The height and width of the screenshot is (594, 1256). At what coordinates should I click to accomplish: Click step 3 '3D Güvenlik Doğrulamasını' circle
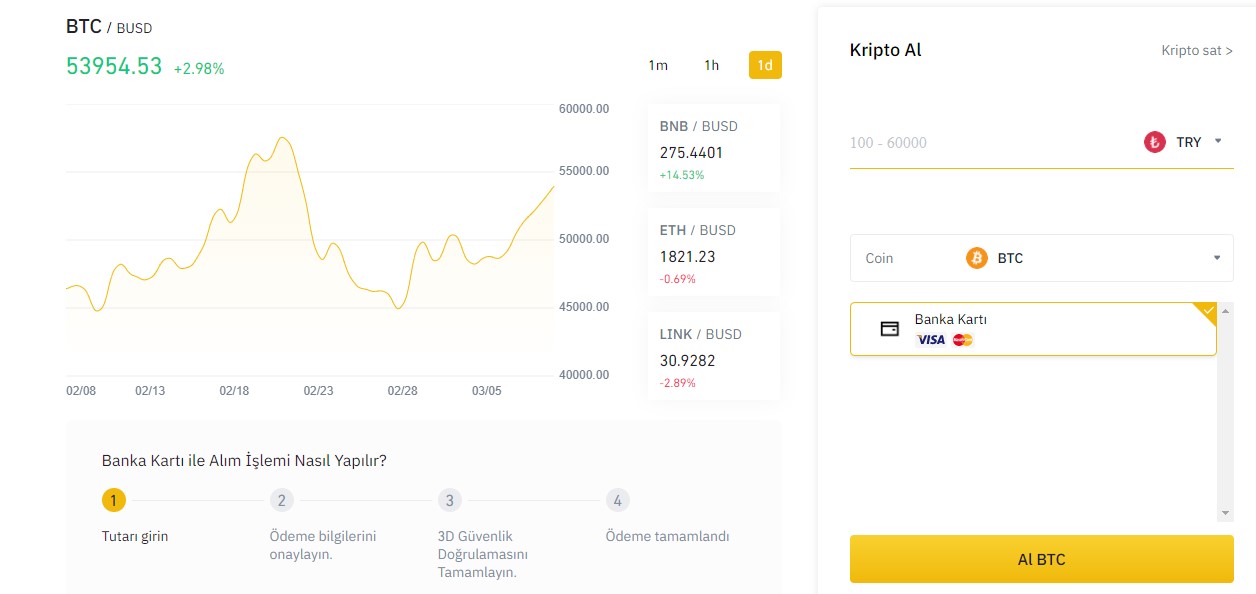449,500
